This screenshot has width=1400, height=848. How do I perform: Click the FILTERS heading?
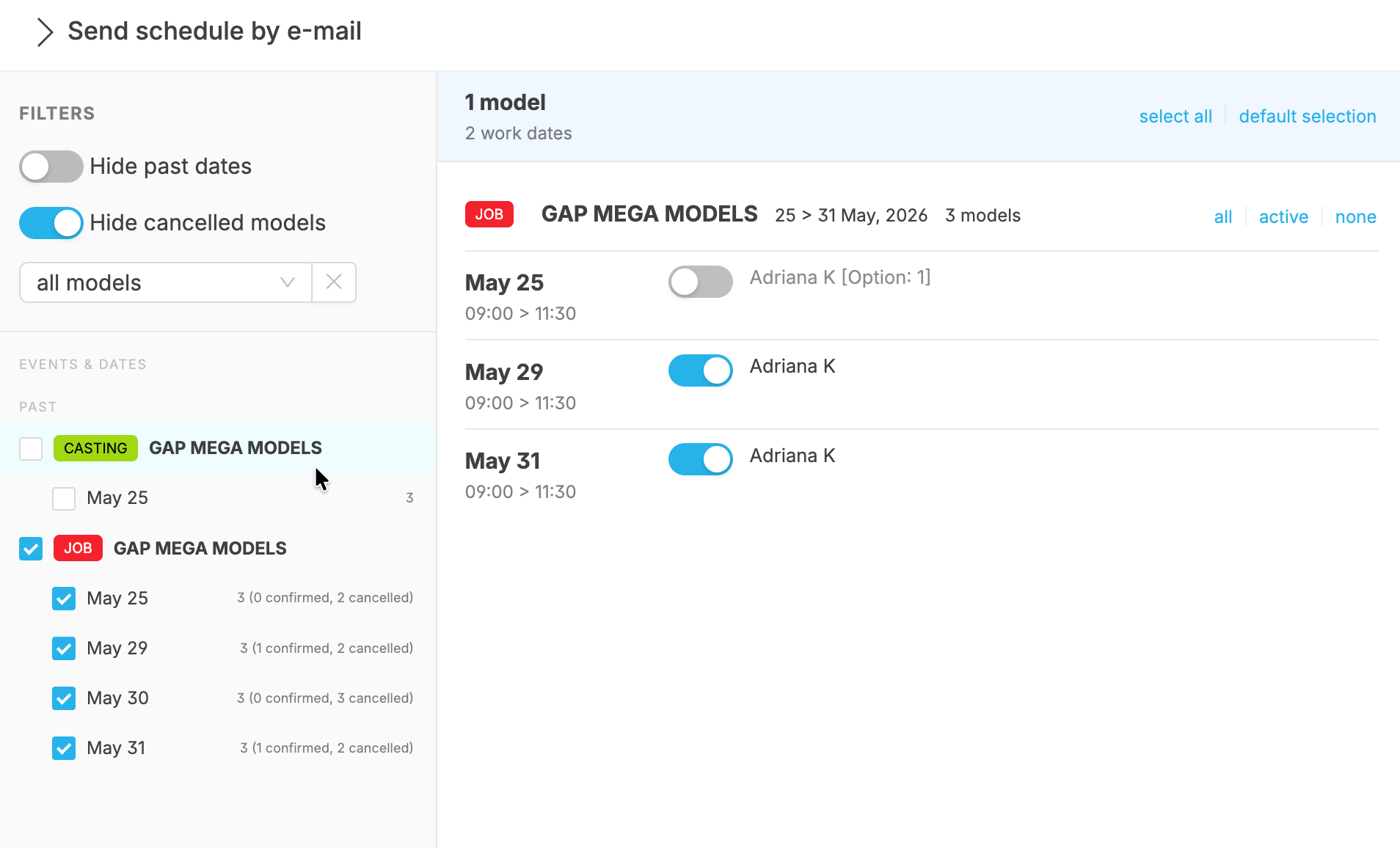[x=57, y=114]
